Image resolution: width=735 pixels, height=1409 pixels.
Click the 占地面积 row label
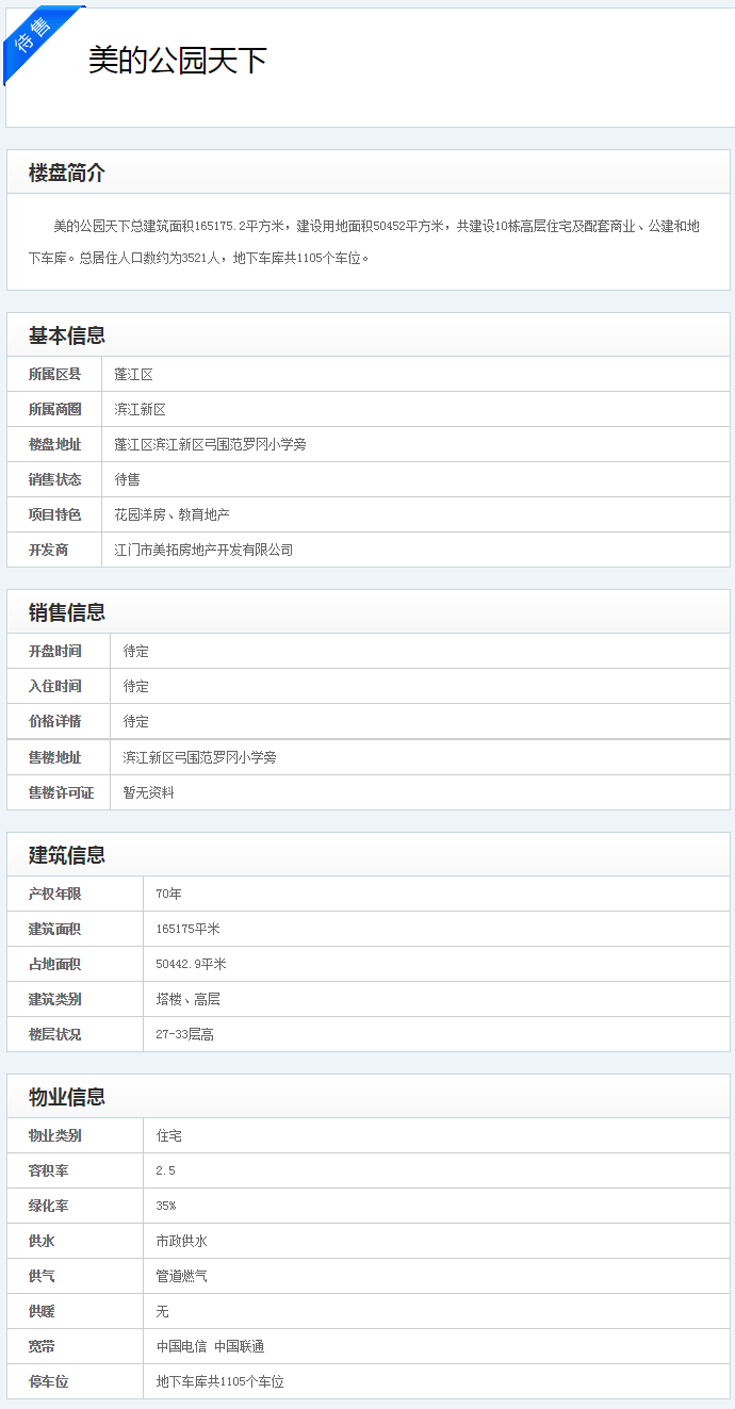point(55,964)
